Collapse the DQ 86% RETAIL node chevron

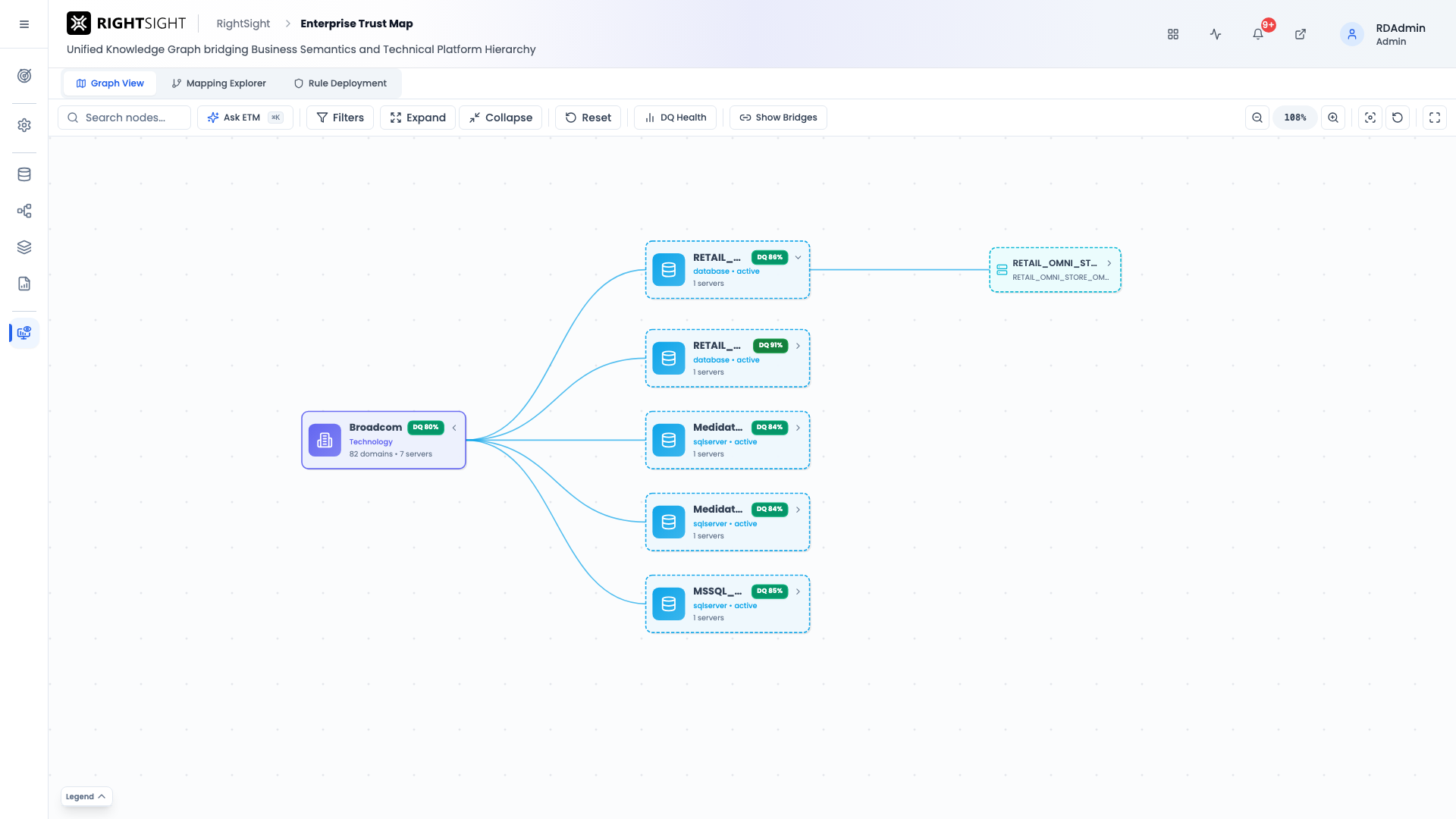(798, 258)
